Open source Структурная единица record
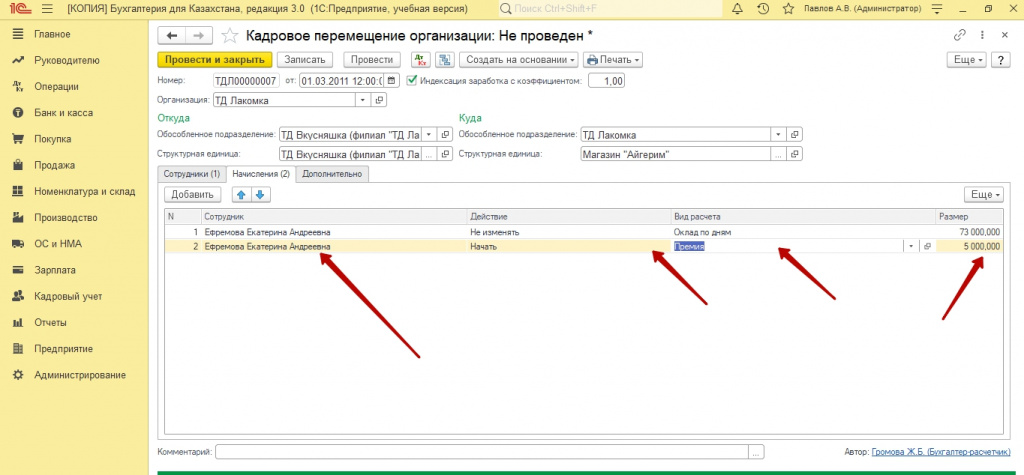 [x=445, y=154]
